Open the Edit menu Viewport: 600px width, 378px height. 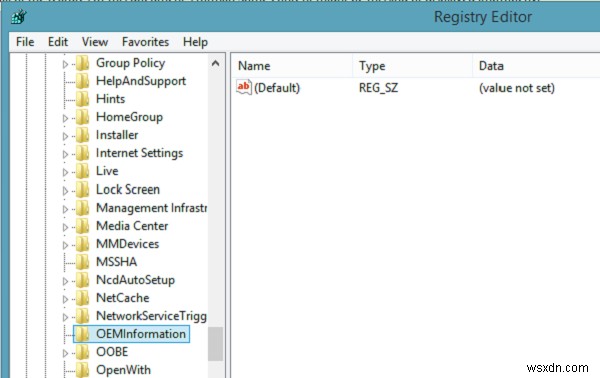click(58, 42)
